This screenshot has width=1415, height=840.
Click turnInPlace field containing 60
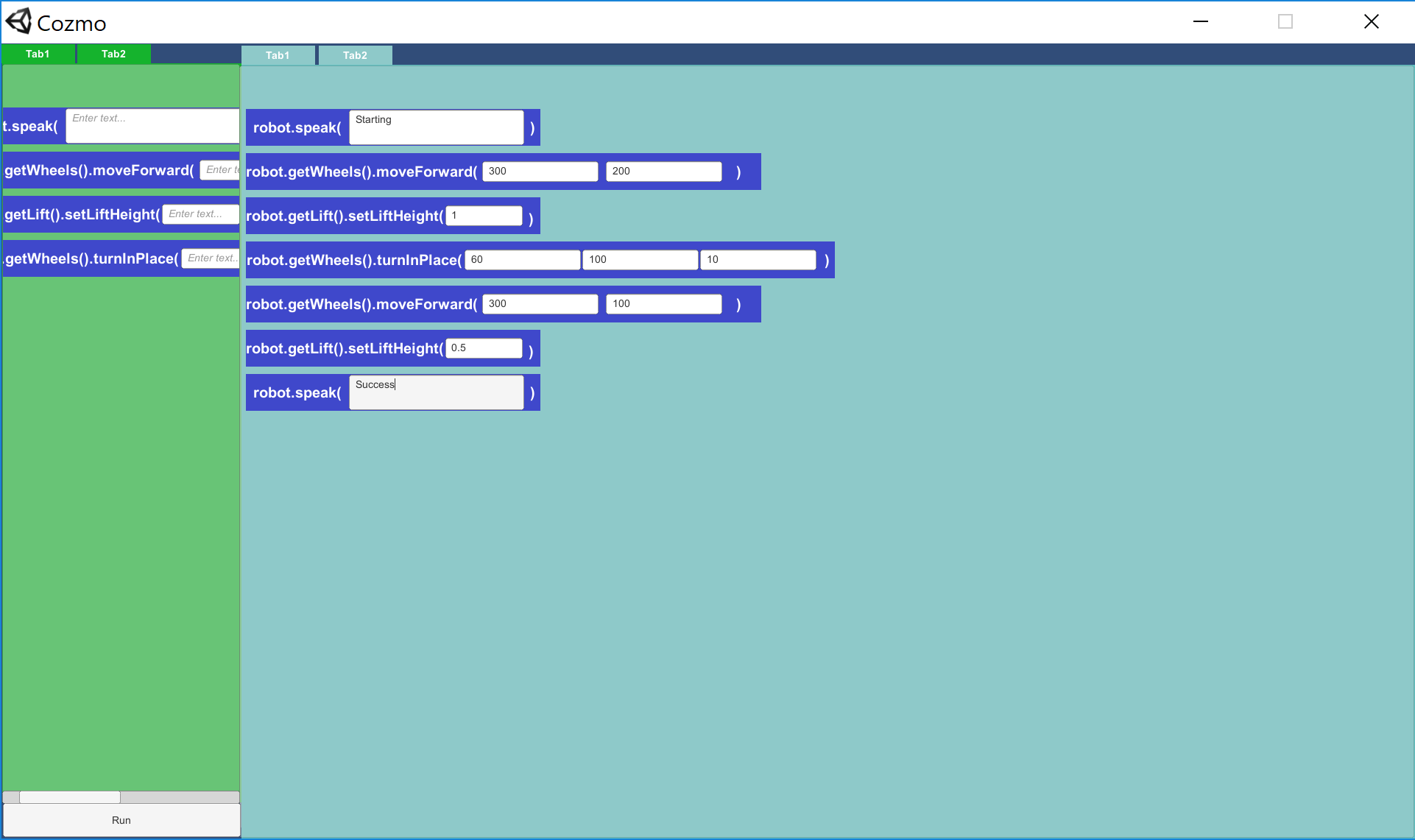(523, 260)
